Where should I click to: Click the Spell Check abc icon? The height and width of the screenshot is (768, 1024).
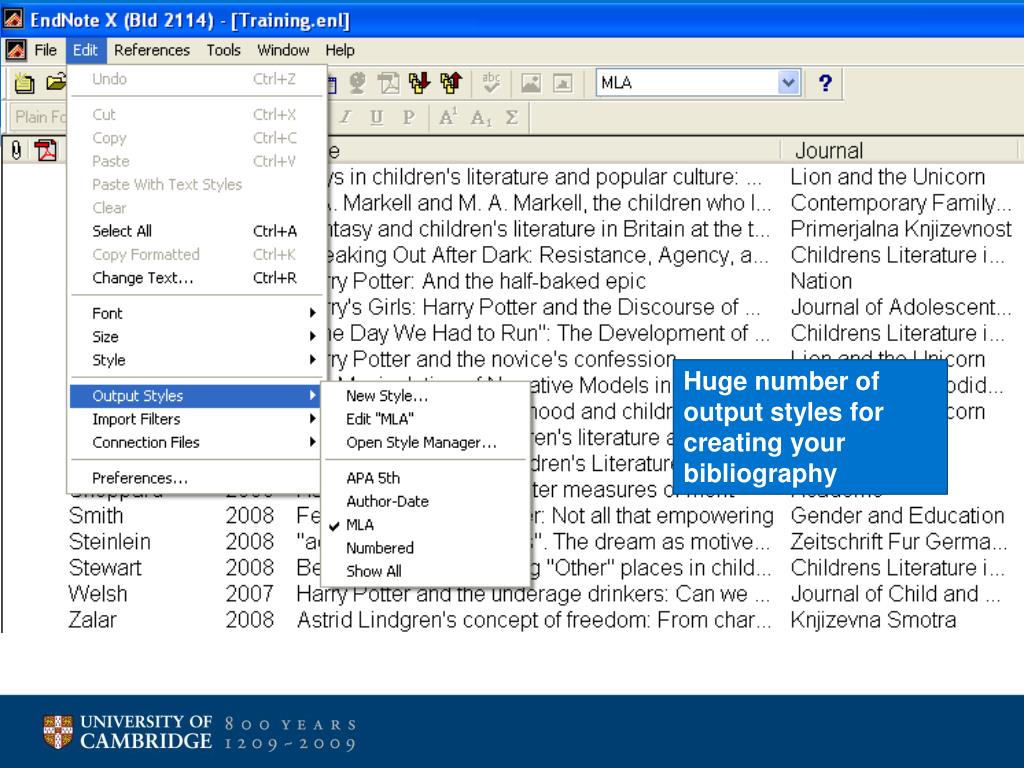491,83
